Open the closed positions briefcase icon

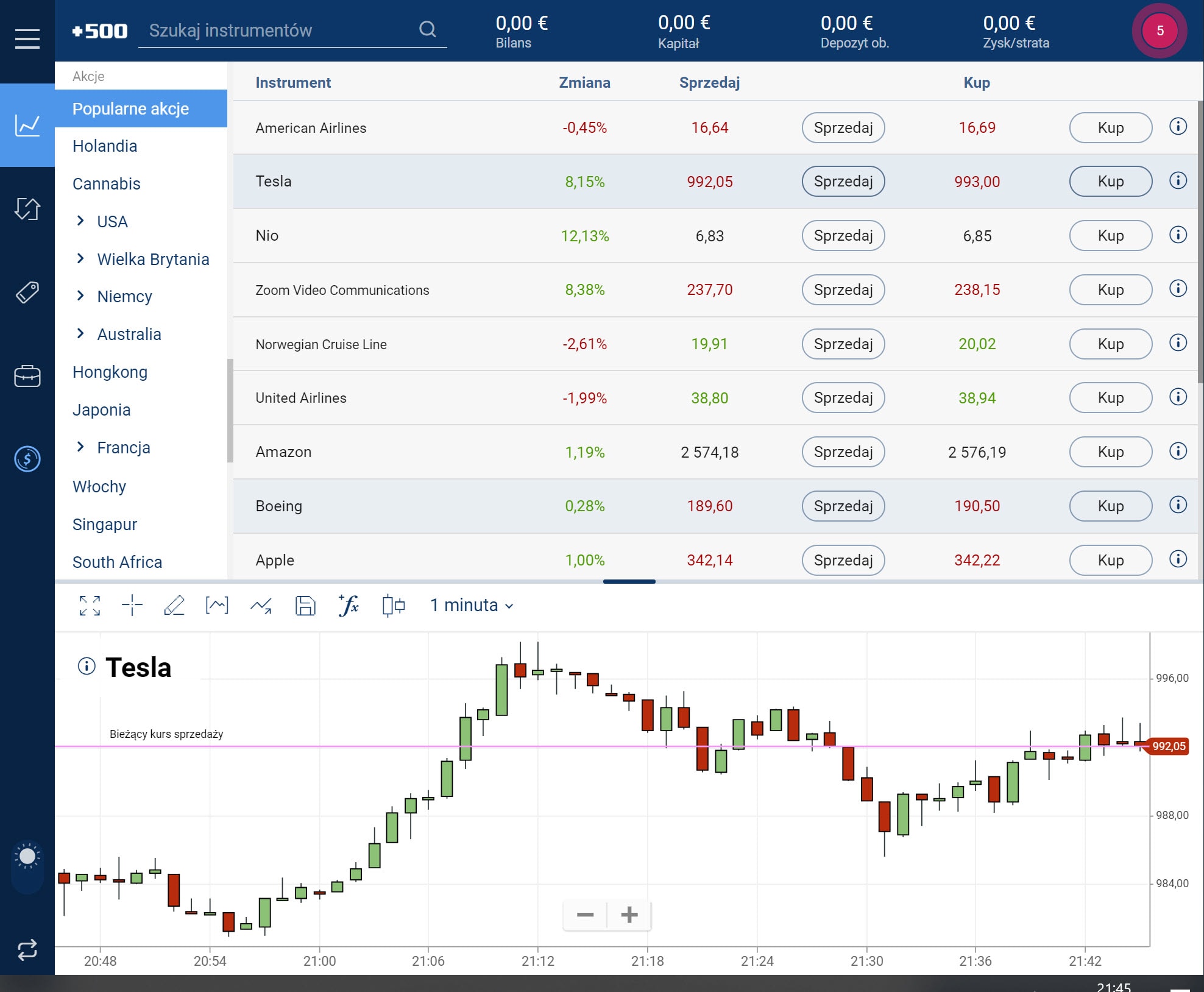click(x=27, y=376)
